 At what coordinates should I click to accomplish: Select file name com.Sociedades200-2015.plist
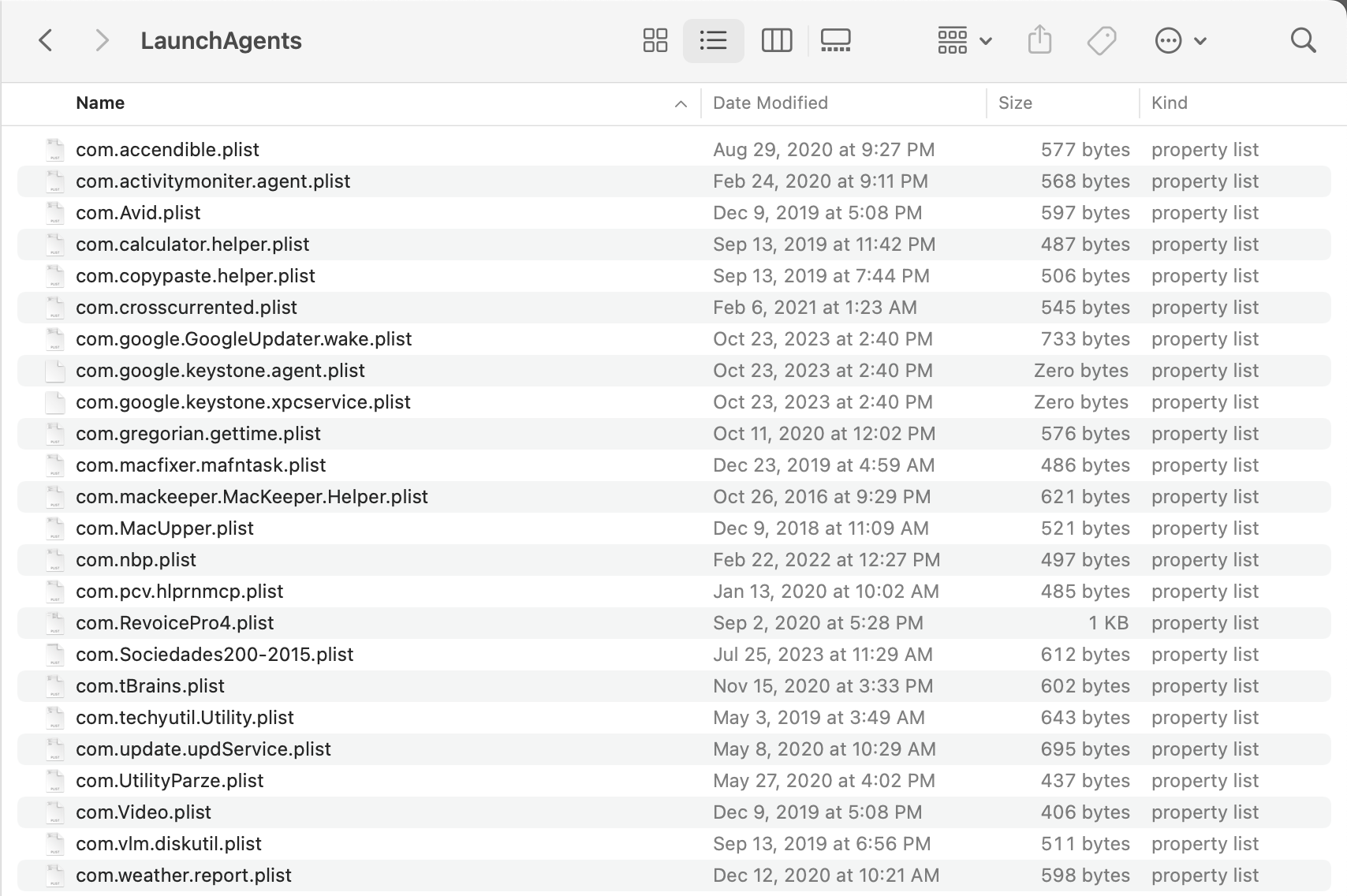215,655
